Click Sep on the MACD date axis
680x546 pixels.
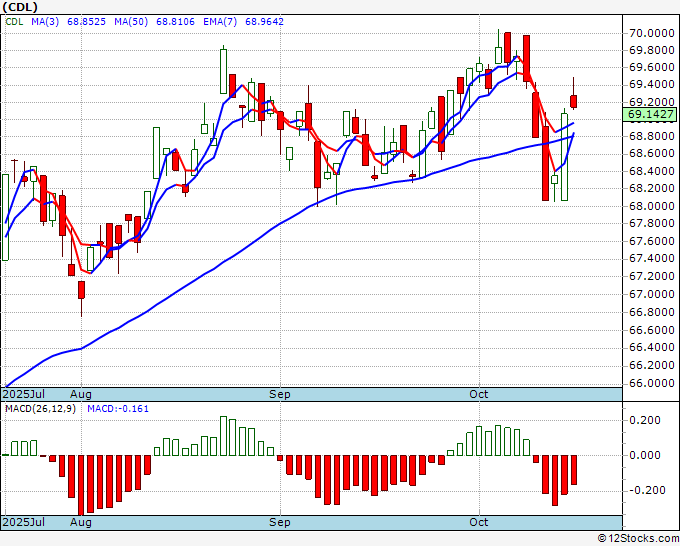tap(280, 522)
